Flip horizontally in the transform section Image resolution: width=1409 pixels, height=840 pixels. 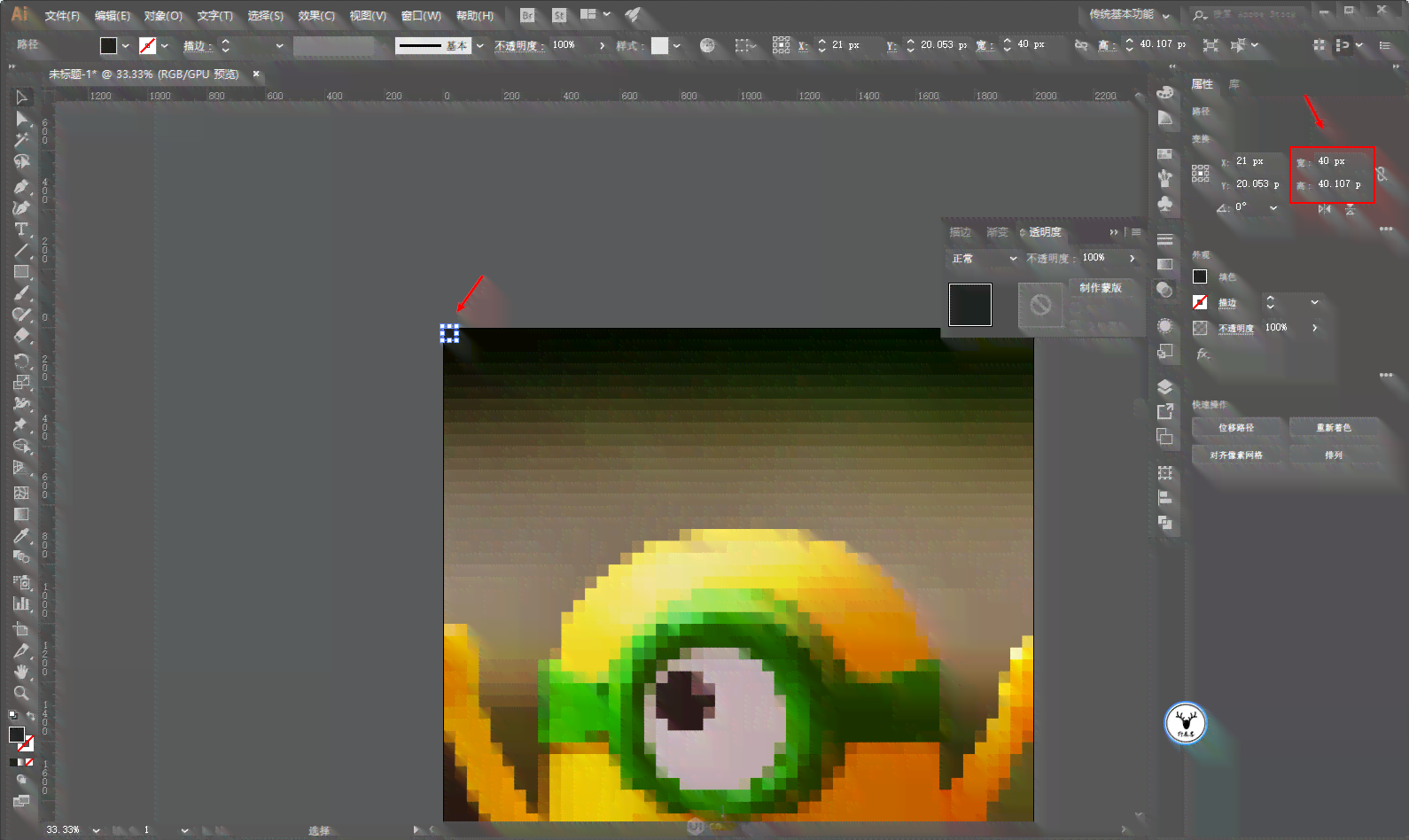pos(1324,208)
